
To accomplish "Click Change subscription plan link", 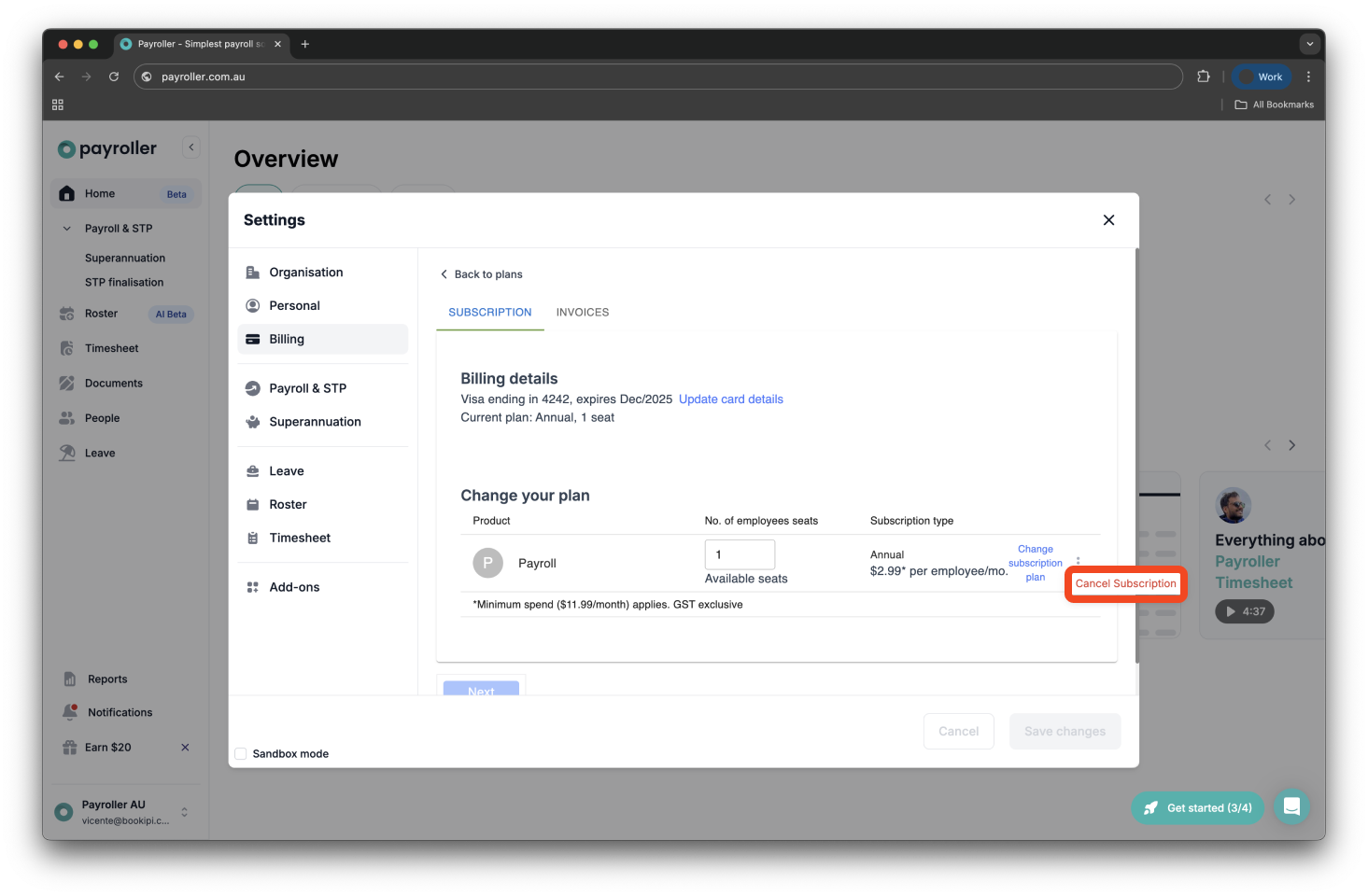I will [x=1036, y=564].
